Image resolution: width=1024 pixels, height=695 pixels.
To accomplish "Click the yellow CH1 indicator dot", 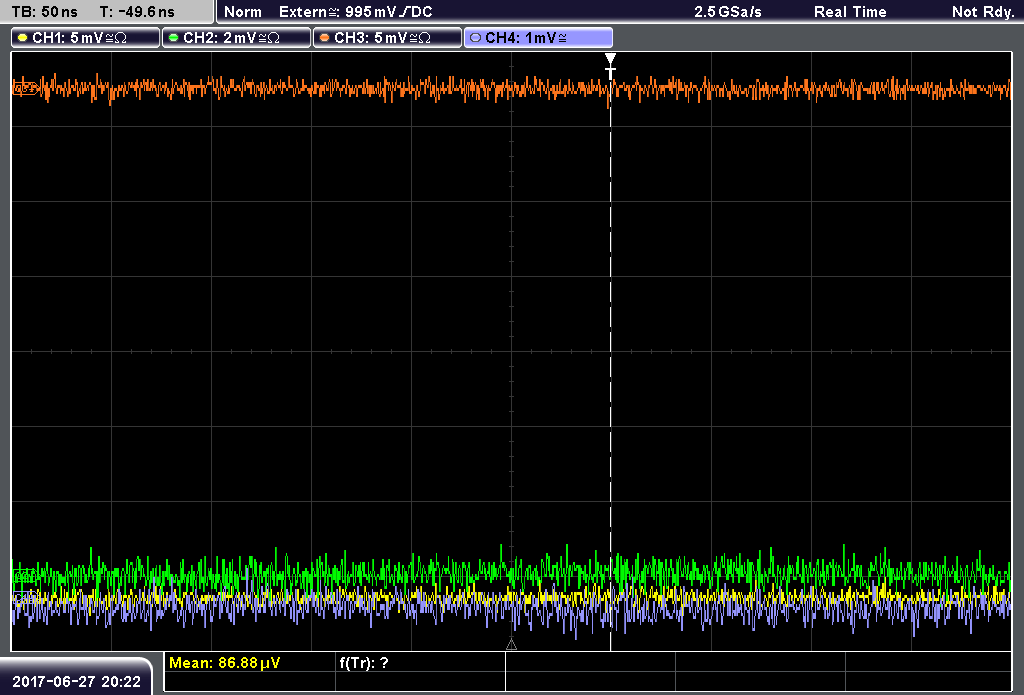I will point(23,38).
